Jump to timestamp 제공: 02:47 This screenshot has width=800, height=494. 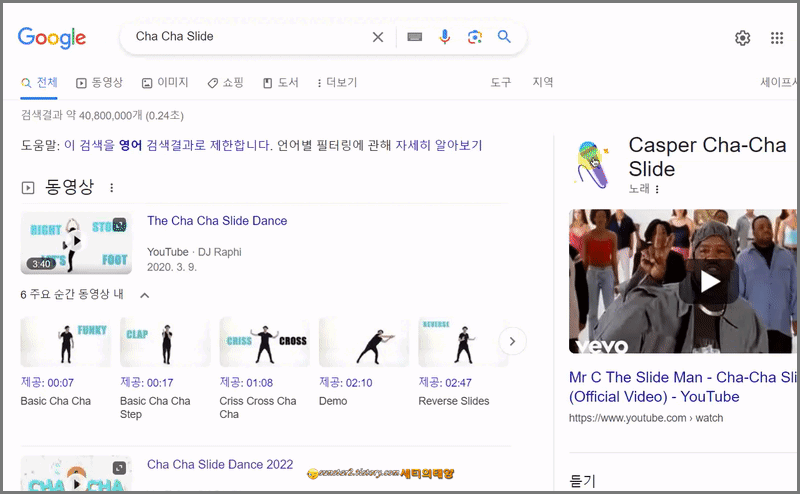445,383
